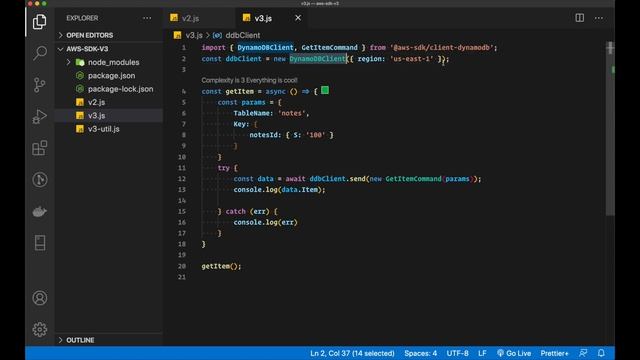Open Explorer panel more actions ellipsis

click(x=147, y=18)
